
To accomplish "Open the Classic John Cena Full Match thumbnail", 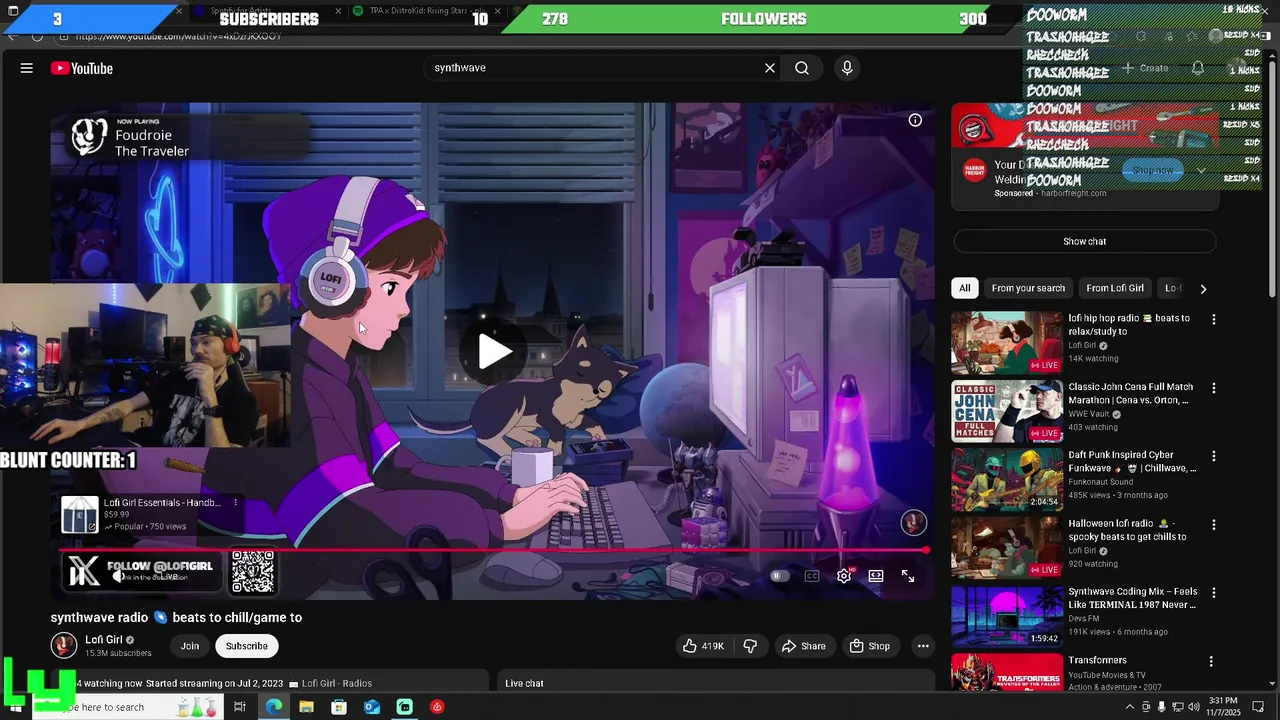I will point(1006,411).
